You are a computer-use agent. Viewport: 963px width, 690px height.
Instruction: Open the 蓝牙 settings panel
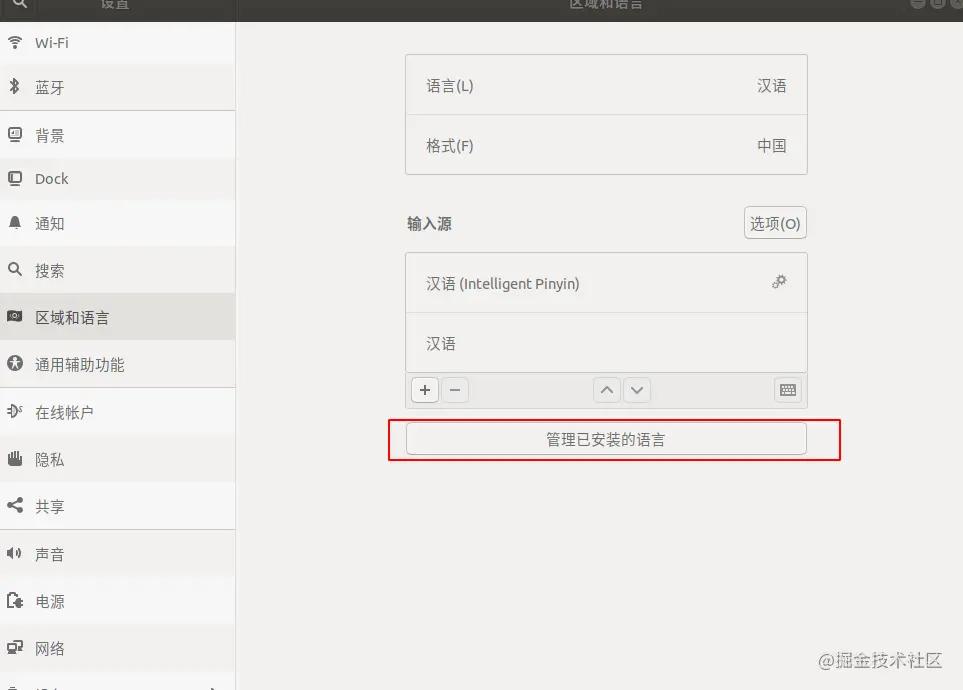[117, 87]
